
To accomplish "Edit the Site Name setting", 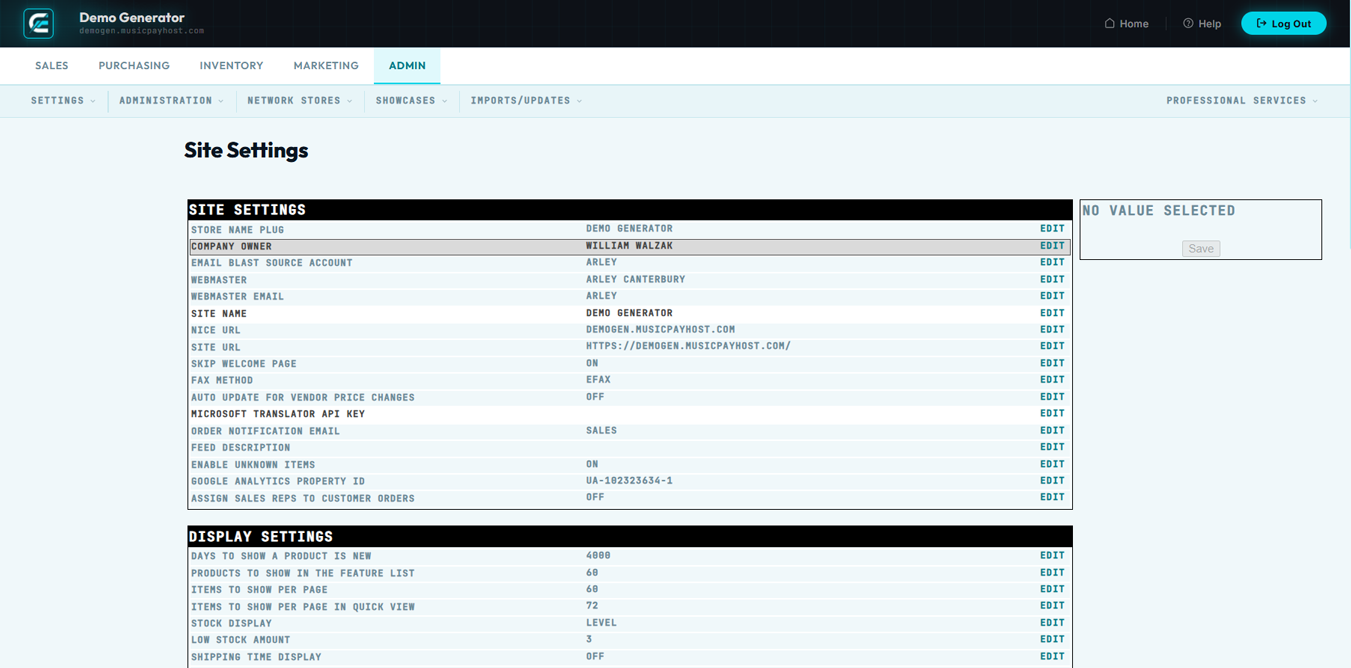I will pyautogui.click(x=1052, y=313).
